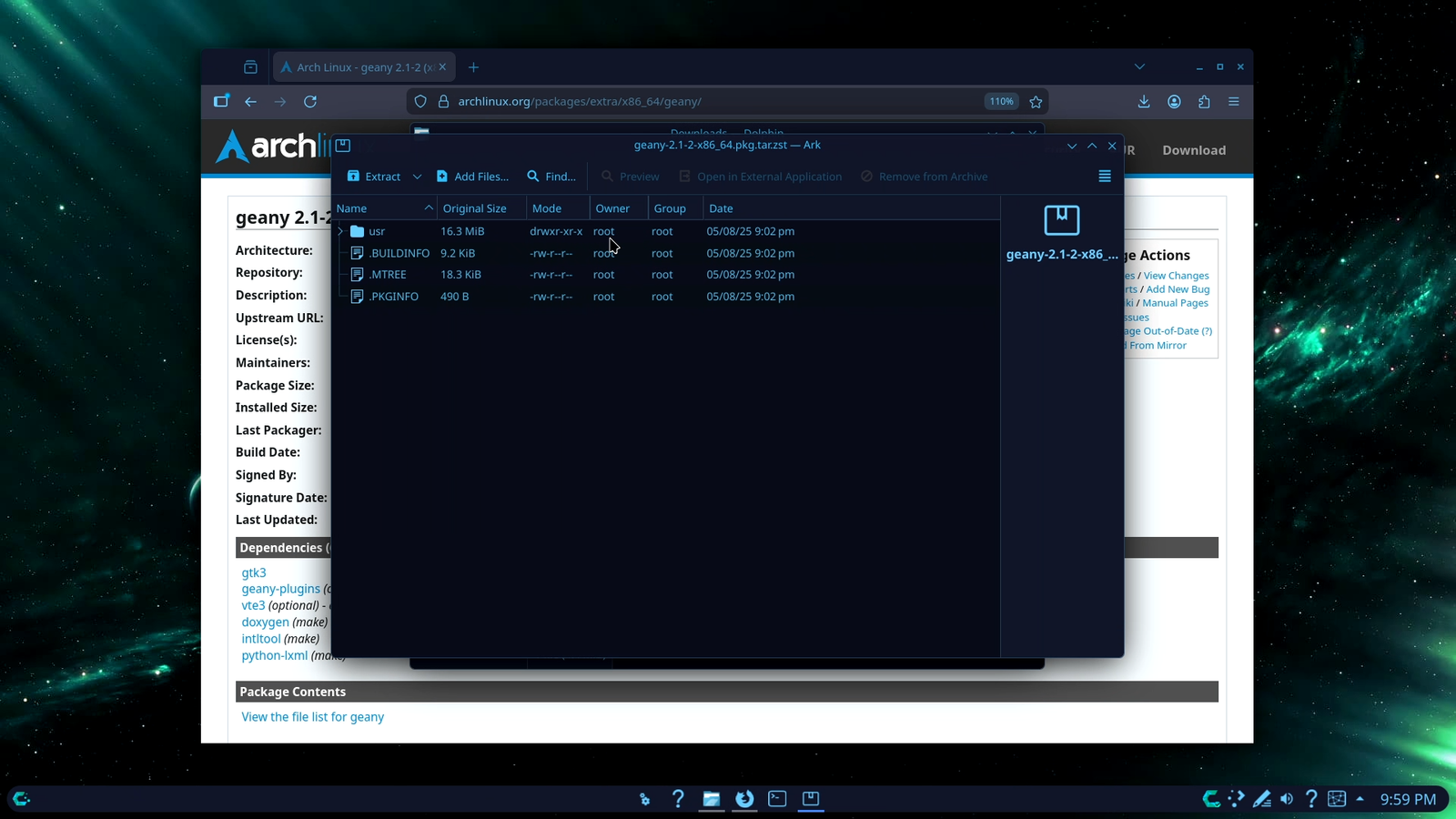Image resolution: width=1456 pixels, height=819 pixels.
Task: Go back in Firefox
Action: 250,102
